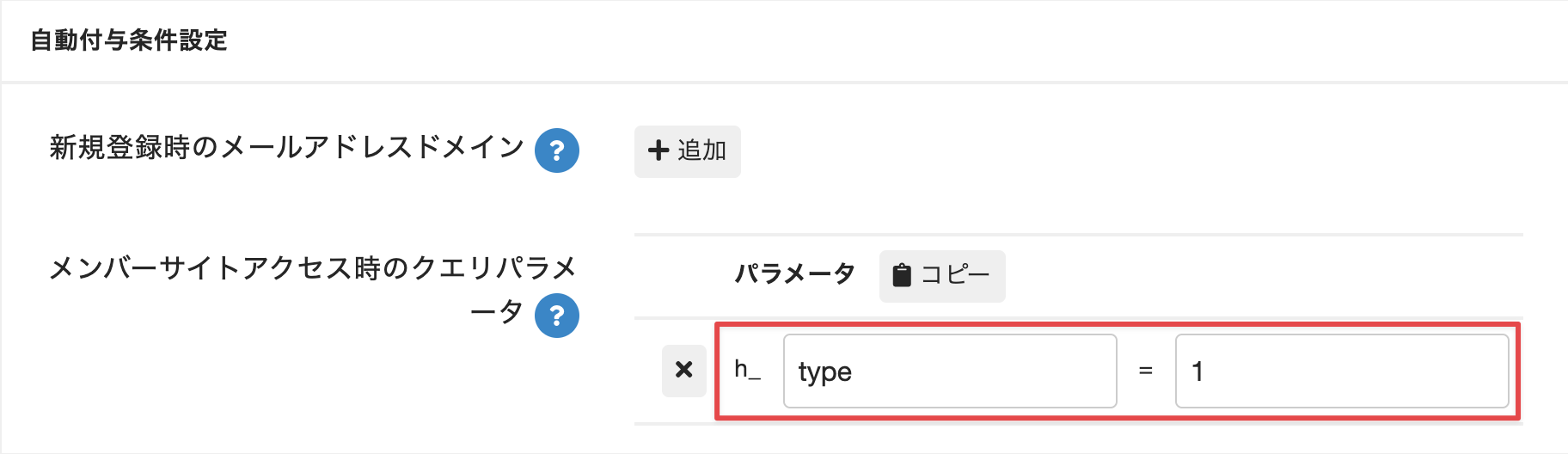Click the コピー text label
1568x454 pixels.
click(955, 275)
